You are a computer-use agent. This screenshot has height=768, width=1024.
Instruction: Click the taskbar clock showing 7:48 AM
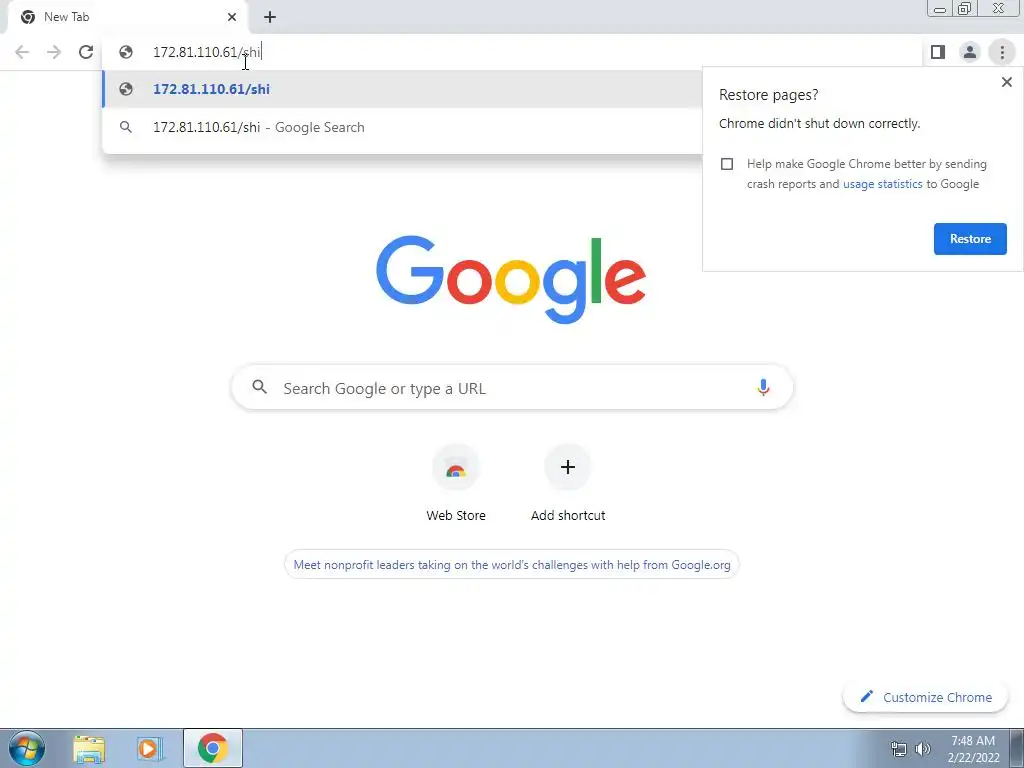(x=973, y=749)
